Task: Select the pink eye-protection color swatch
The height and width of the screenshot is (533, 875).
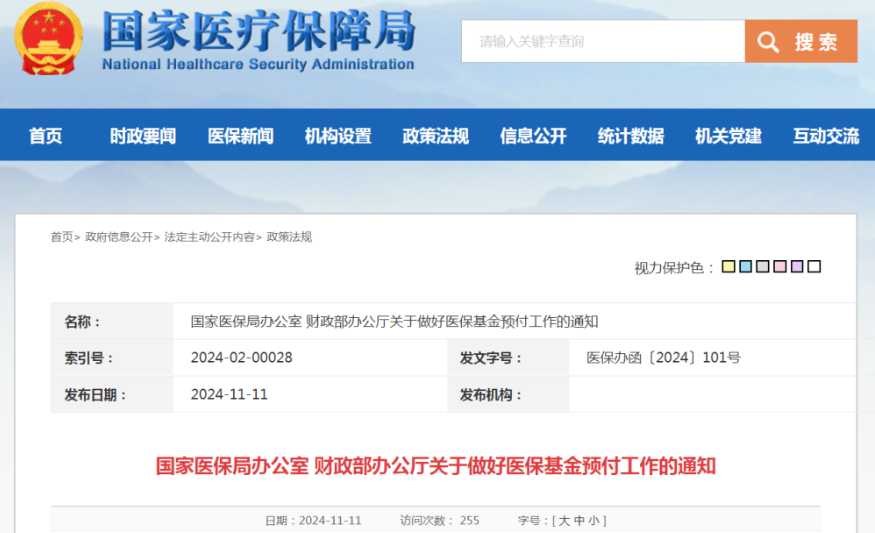Action: tap(780, 267)
